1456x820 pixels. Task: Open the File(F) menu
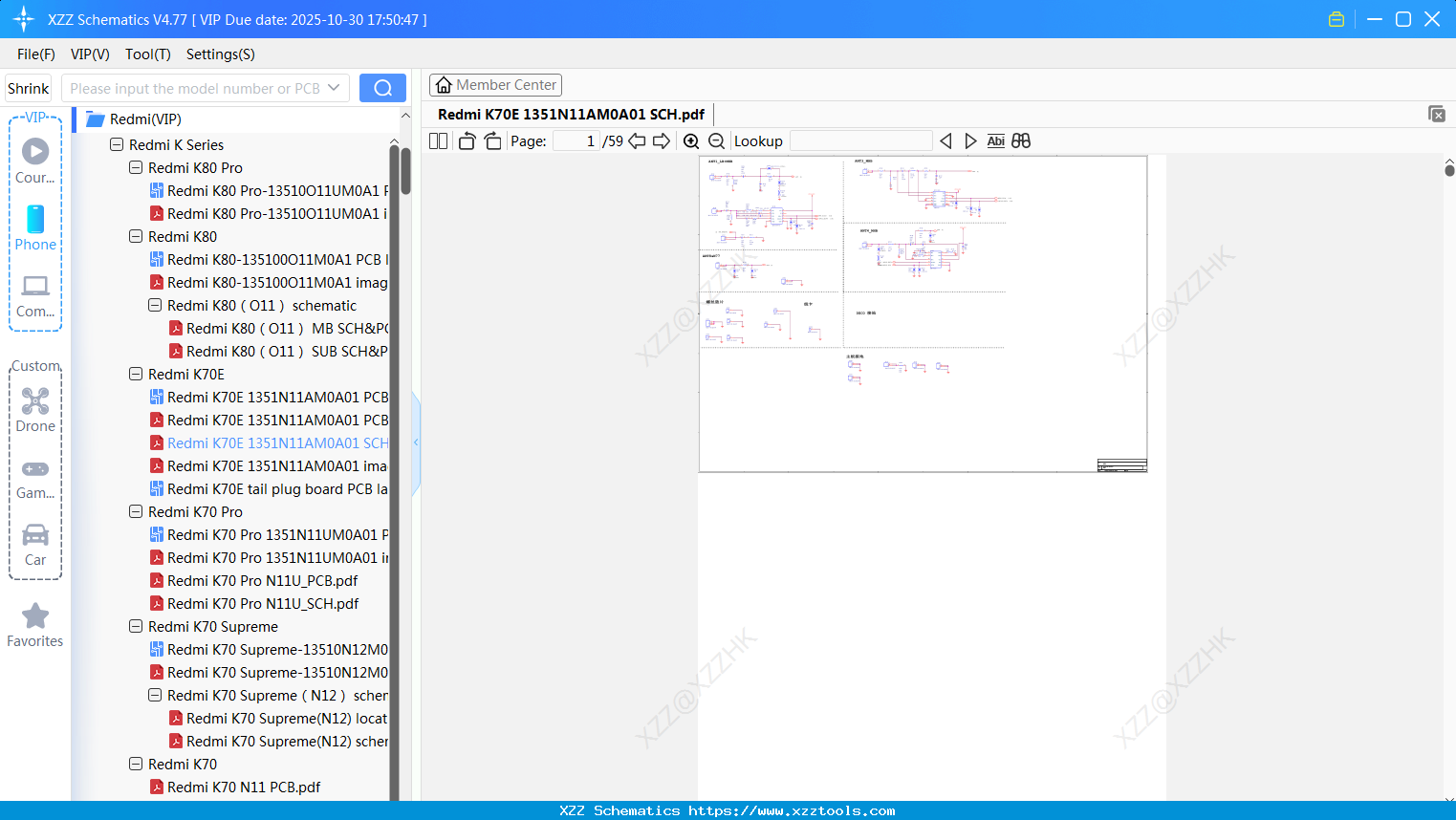[x=36, y=54]
